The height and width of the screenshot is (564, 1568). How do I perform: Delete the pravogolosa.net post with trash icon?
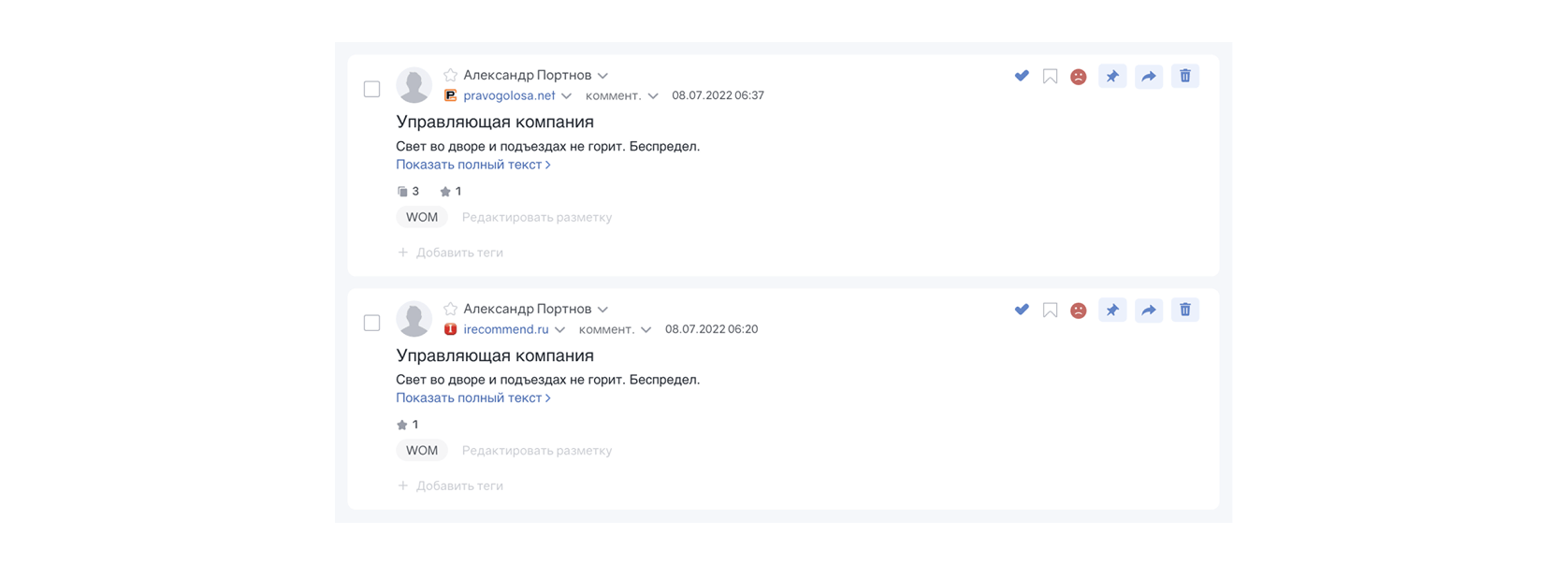click(x=1184, y=77)
